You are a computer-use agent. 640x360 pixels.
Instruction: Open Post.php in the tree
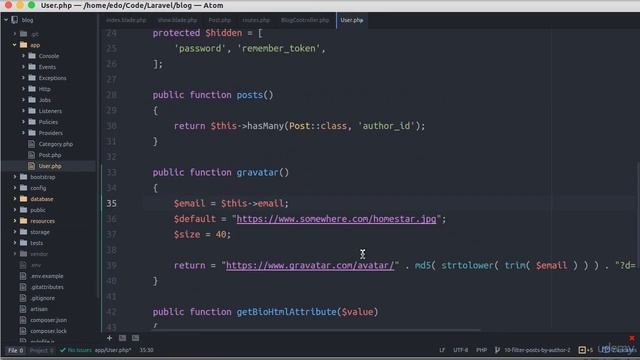pos(50,155)
